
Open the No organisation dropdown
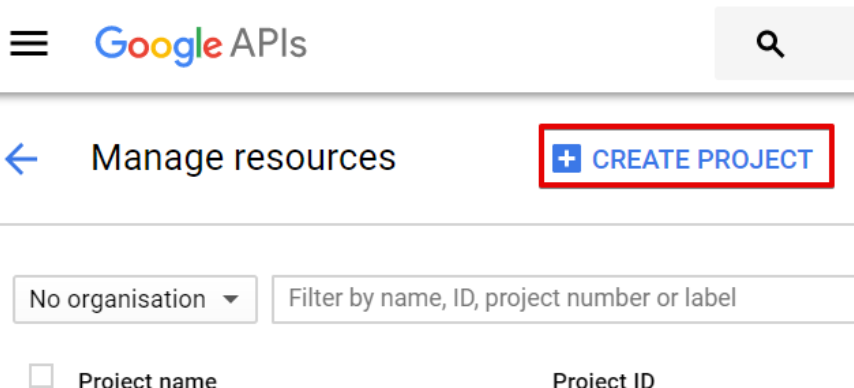(135, 299)
